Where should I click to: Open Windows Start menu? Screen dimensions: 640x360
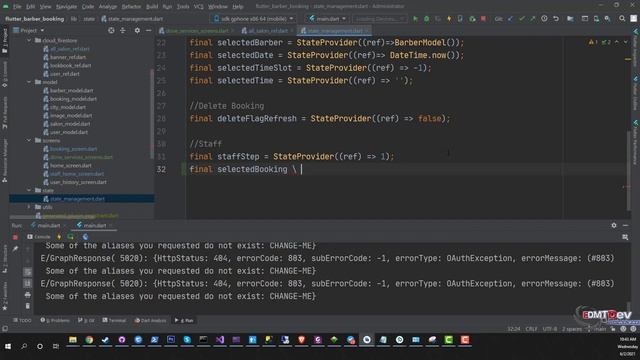click(8, 346)
